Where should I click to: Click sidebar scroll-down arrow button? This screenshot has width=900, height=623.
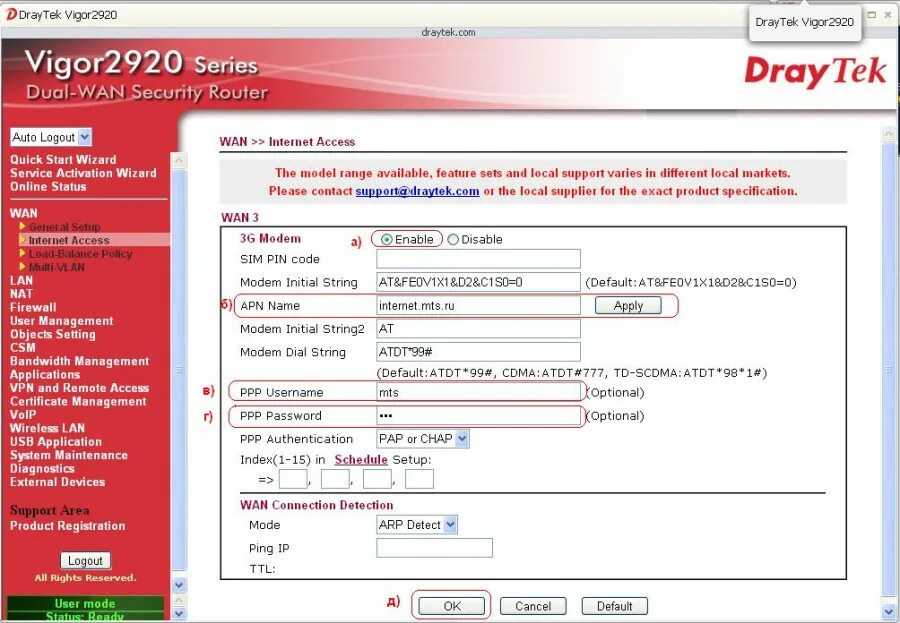(x=179, y=585)
